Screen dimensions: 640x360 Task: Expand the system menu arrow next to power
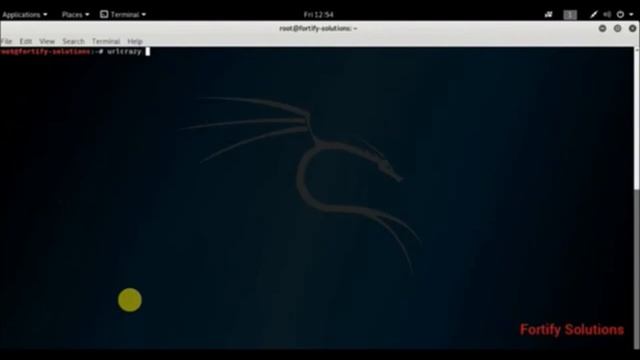click(631, 15)
